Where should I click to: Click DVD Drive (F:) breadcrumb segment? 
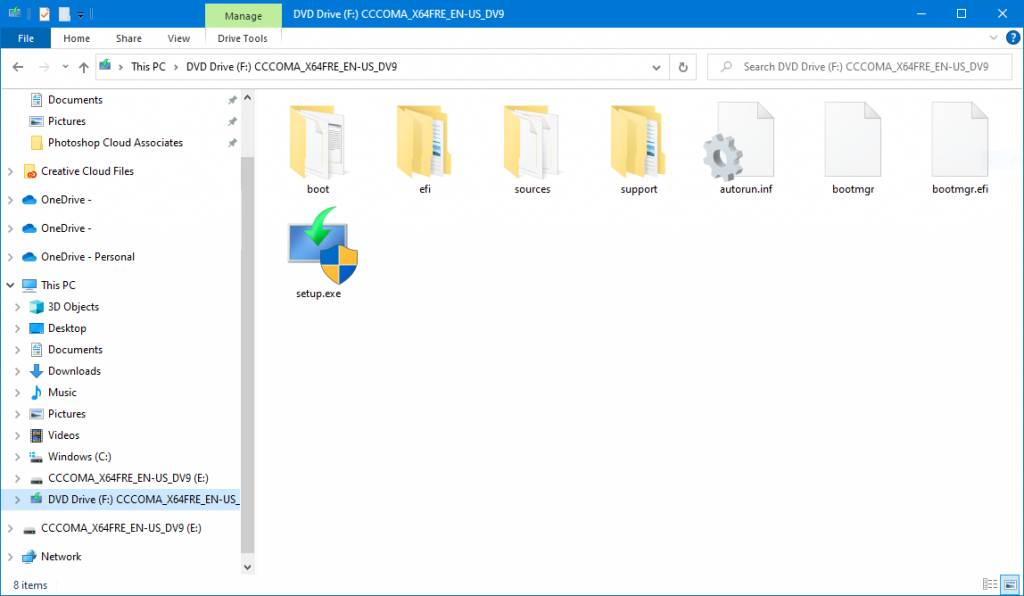click(x=291, y=67)
